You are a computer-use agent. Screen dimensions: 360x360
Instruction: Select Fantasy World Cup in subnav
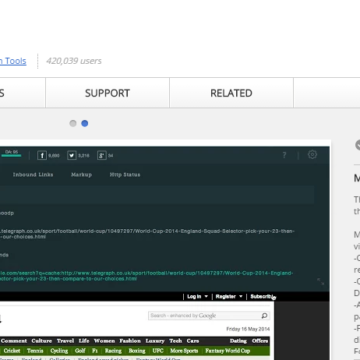point(228,351)
